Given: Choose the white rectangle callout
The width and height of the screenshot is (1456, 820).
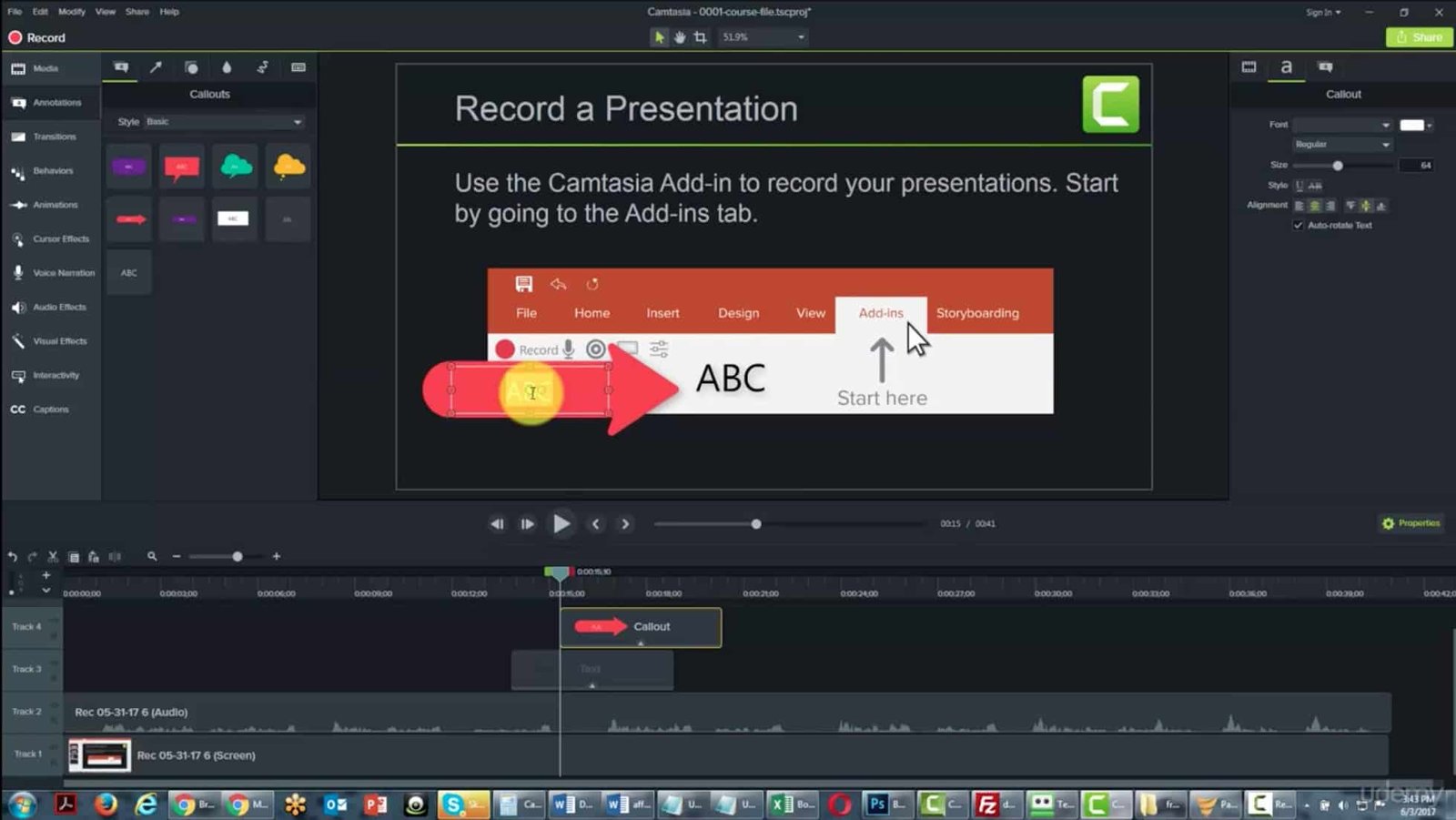Looking at the screenshot, I should pyautogui.click(x=235, y=219).
